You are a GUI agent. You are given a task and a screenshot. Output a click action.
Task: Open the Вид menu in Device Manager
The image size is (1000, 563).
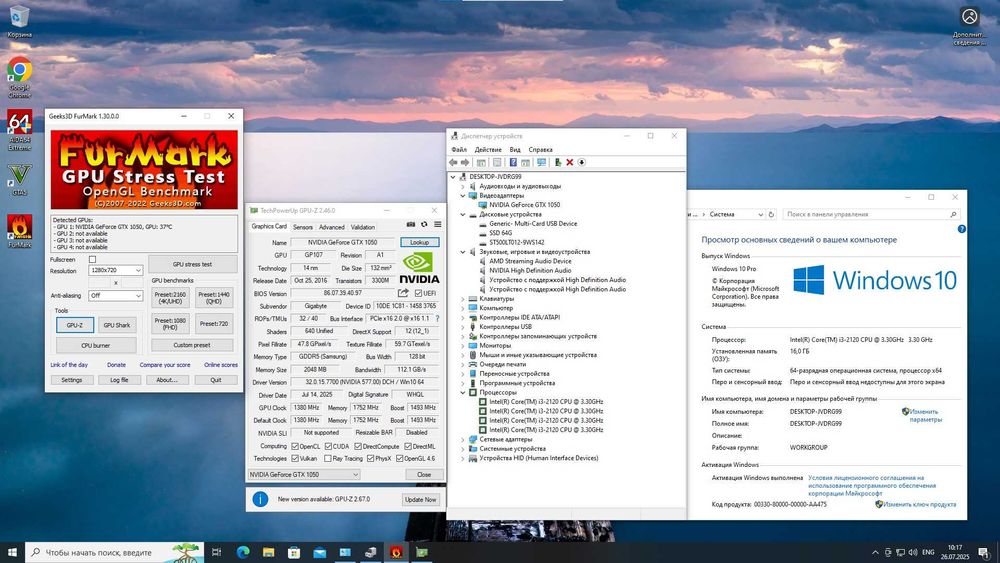click(x=515, y=150)
